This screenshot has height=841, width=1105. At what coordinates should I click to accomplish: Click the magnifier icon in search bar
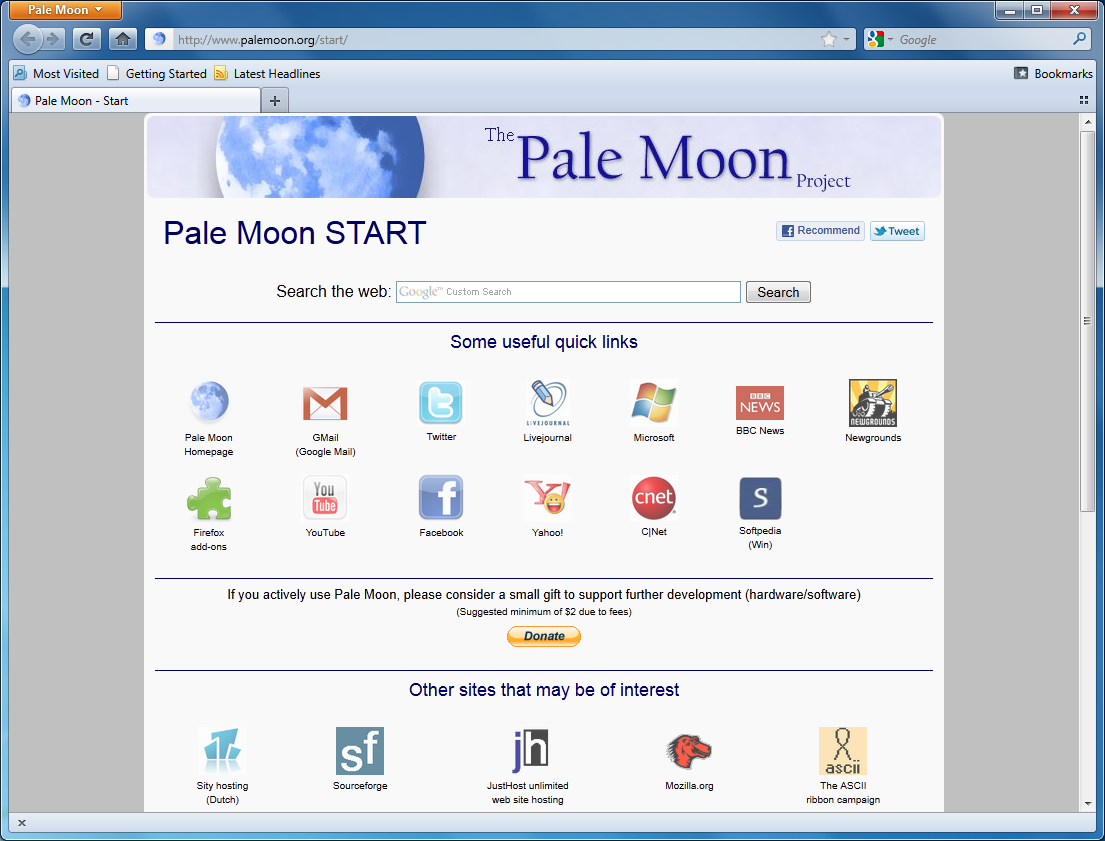(x=1079, y=39)
